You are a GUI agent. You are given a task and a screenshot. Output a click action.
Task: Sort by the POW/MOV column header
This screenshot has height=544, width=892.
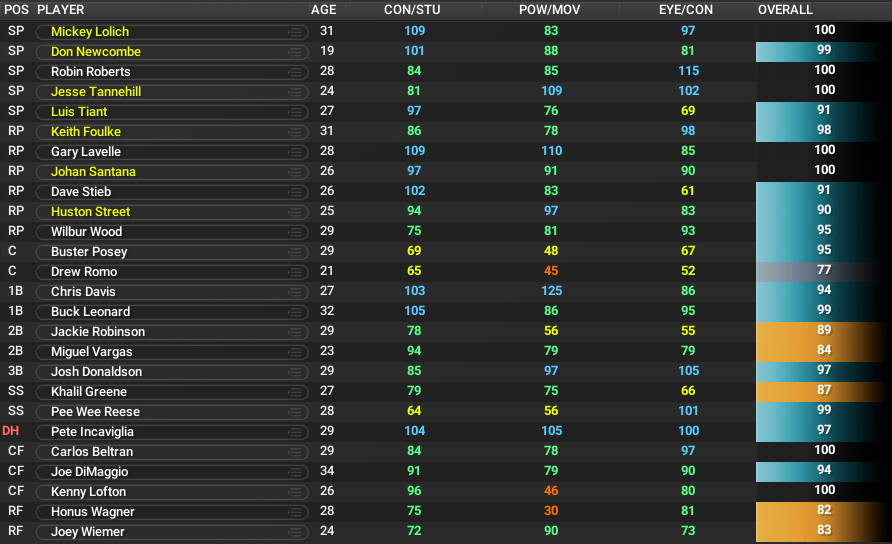[x=550, y=10]
